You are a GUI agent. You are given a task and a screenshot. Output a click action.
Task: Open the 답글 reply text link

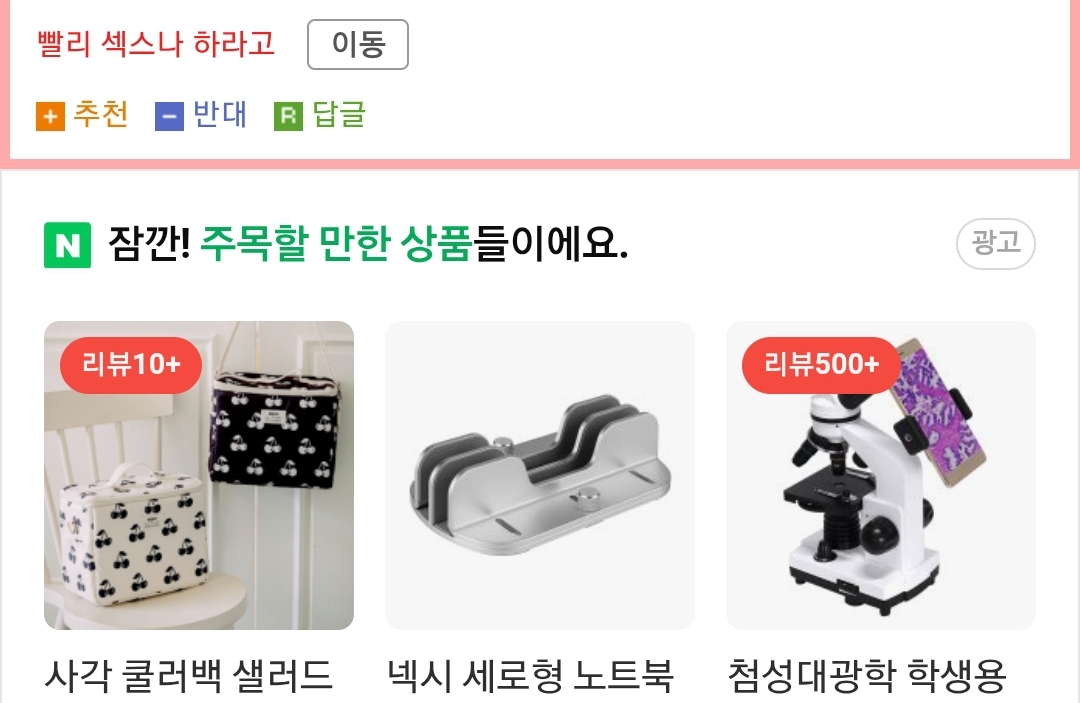pos(339,114)
